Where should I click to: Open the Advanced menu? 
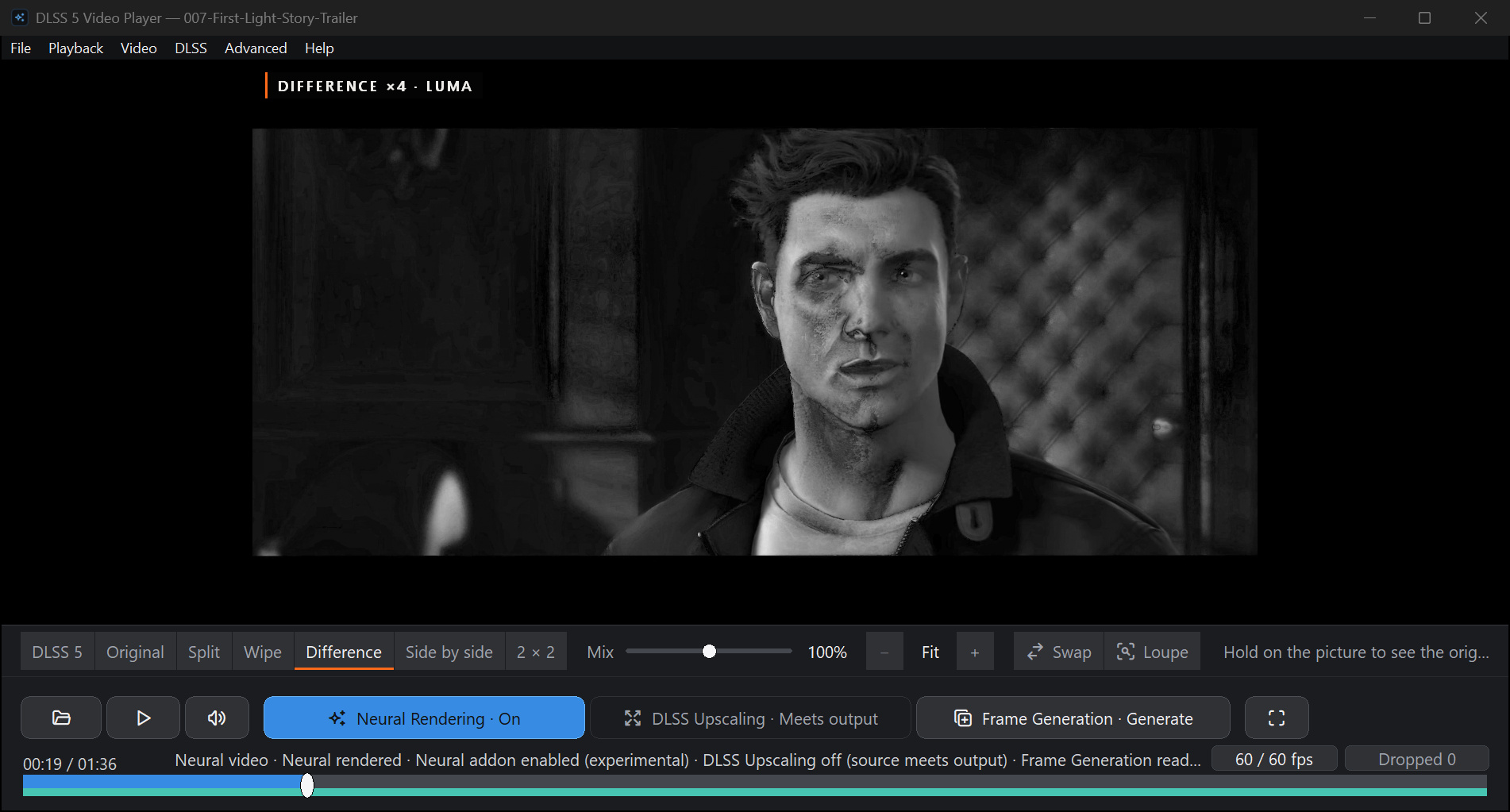(x=256, y=48)
